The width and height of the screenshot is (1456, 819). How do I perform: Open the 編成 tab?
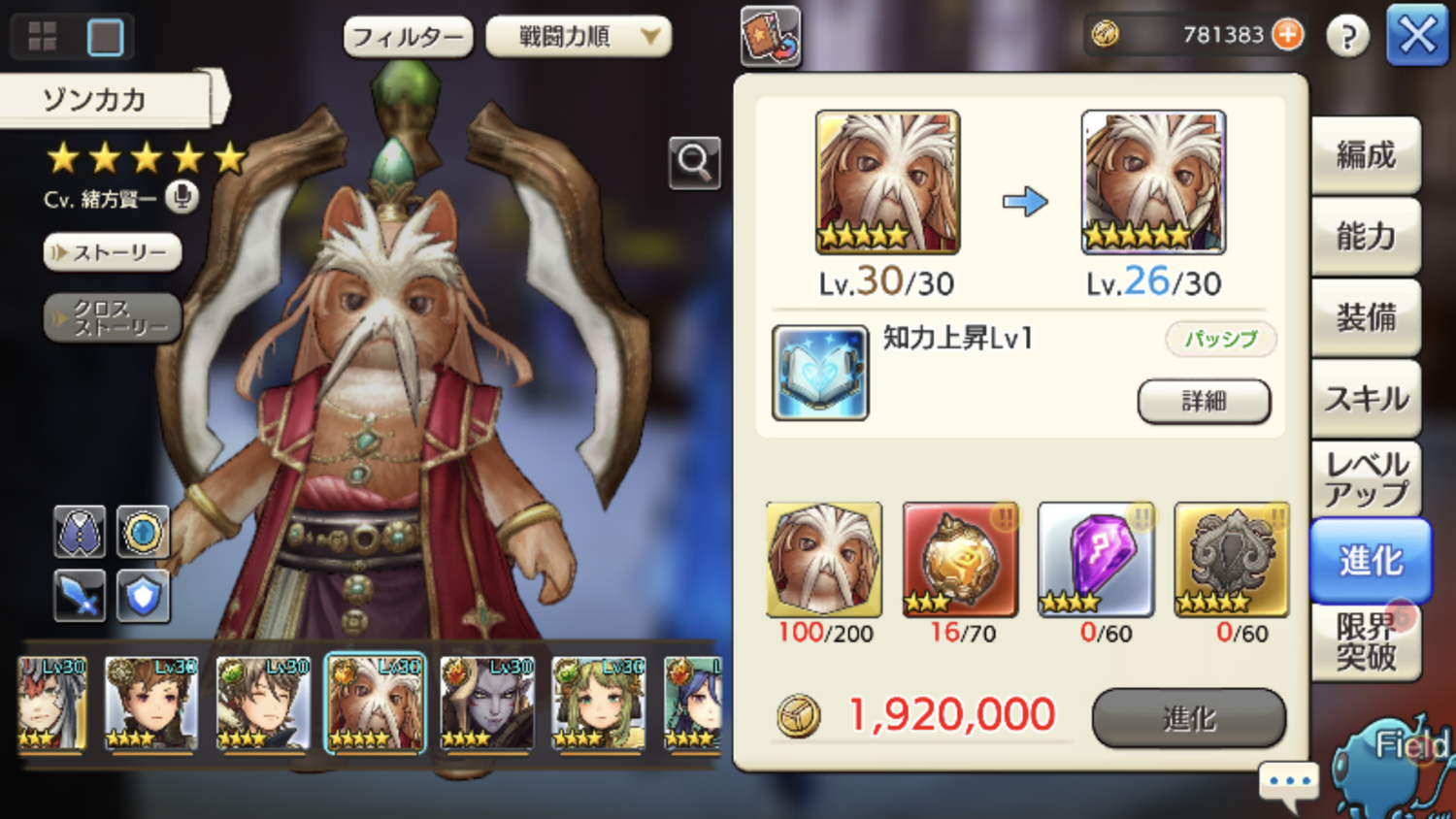coord(1365,155)
